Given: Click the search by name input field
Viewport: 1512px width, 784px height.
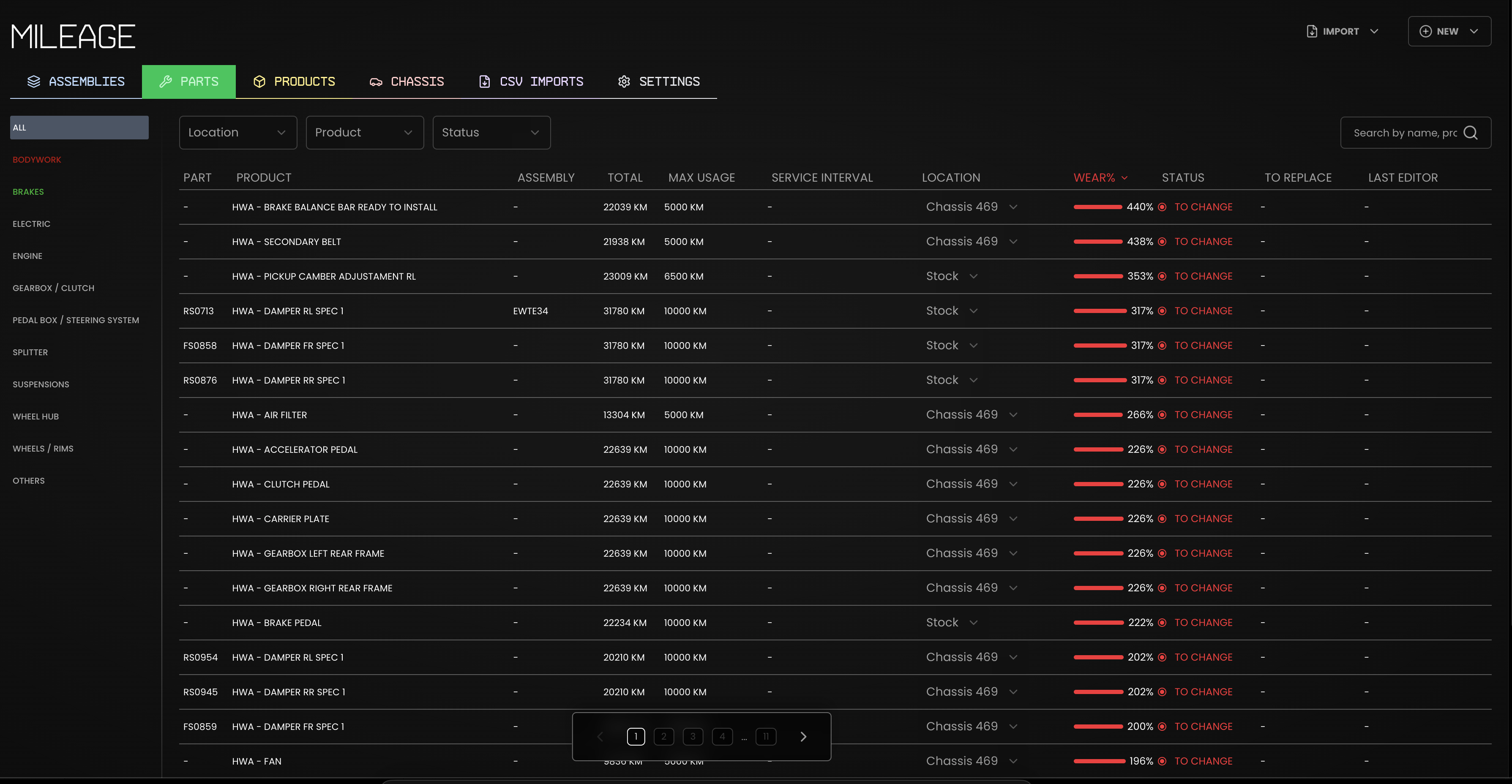Looking at the screenshot, I should 1405,133.
